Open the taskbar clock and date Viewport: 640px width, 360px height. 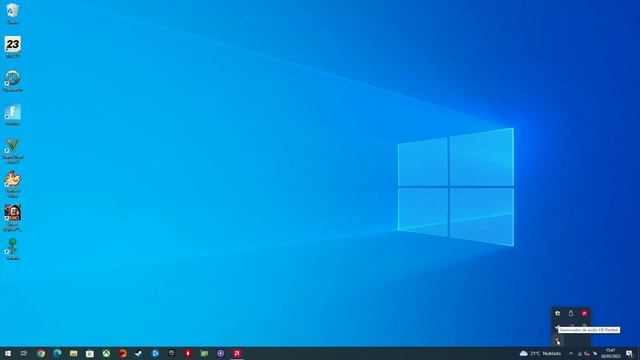pos(611,353)
